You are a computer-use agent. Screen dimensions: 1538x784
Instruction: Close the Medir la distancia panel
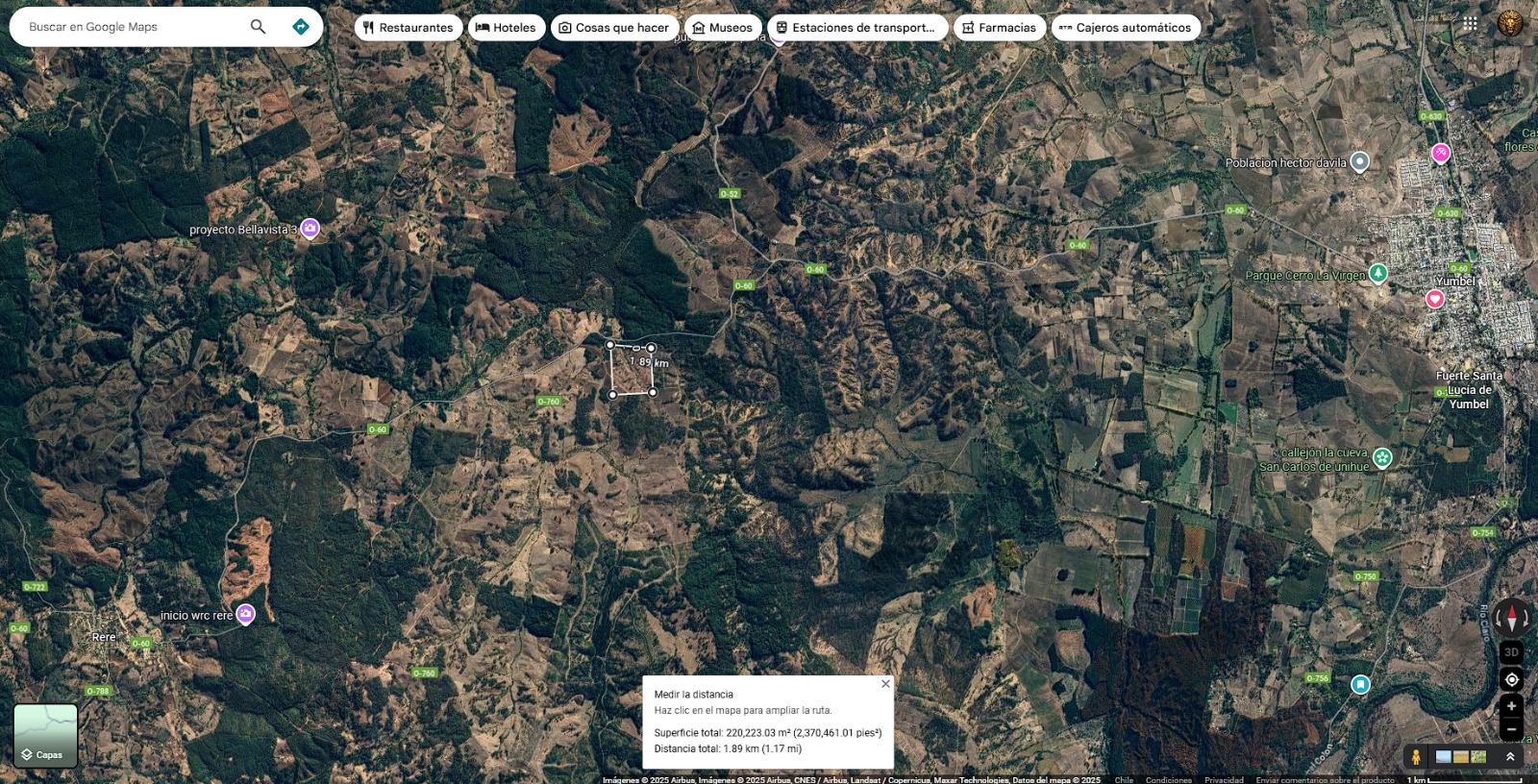tap(885, 684)
